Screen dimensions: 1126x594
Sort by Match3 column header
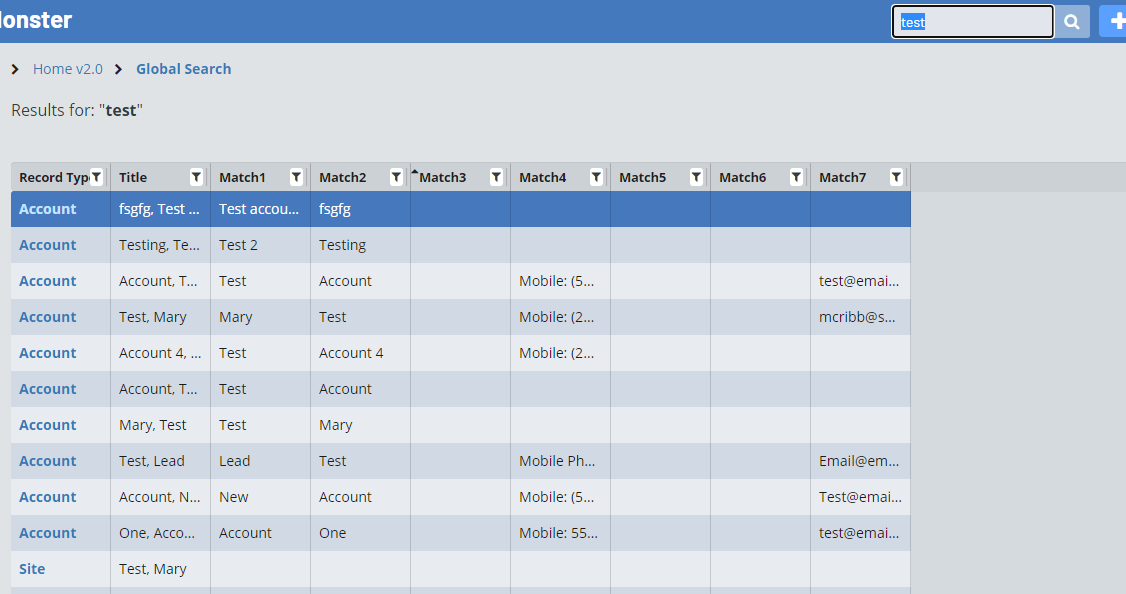click(x=443, y=177)
